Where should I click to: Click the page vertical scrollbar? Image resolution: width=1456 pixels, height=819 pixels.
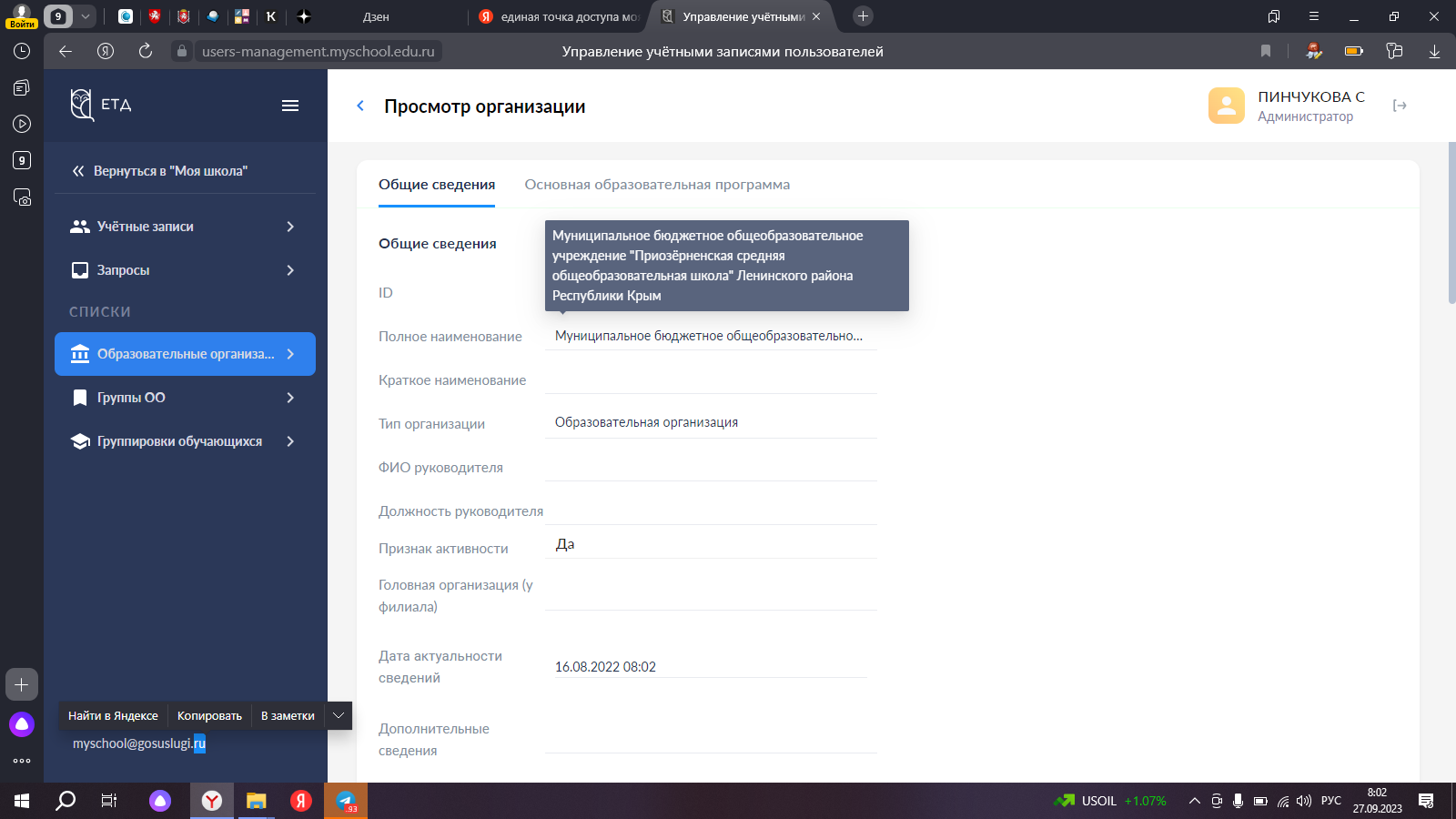1451,223
